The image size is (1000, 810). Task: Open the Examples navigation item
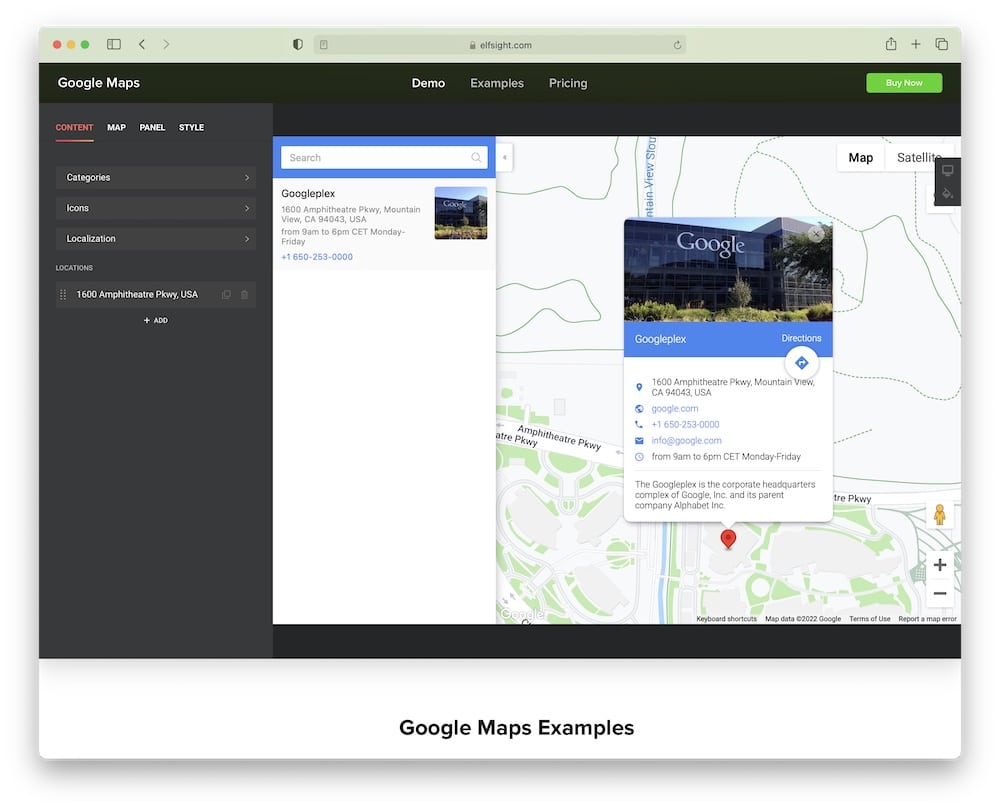coord(497,83)
